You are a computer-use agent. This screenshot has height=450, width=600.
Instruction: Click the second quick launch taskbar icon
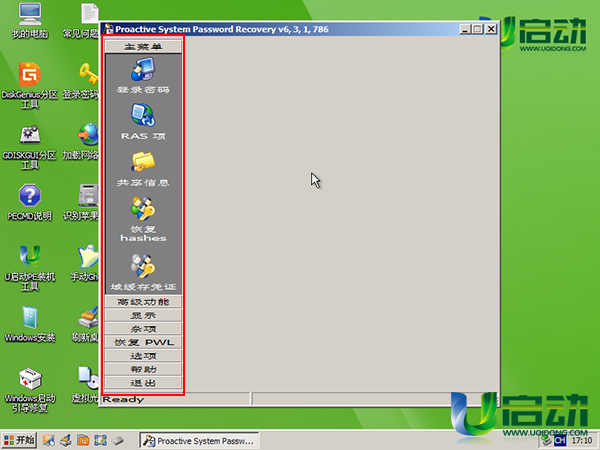point(66,440)
